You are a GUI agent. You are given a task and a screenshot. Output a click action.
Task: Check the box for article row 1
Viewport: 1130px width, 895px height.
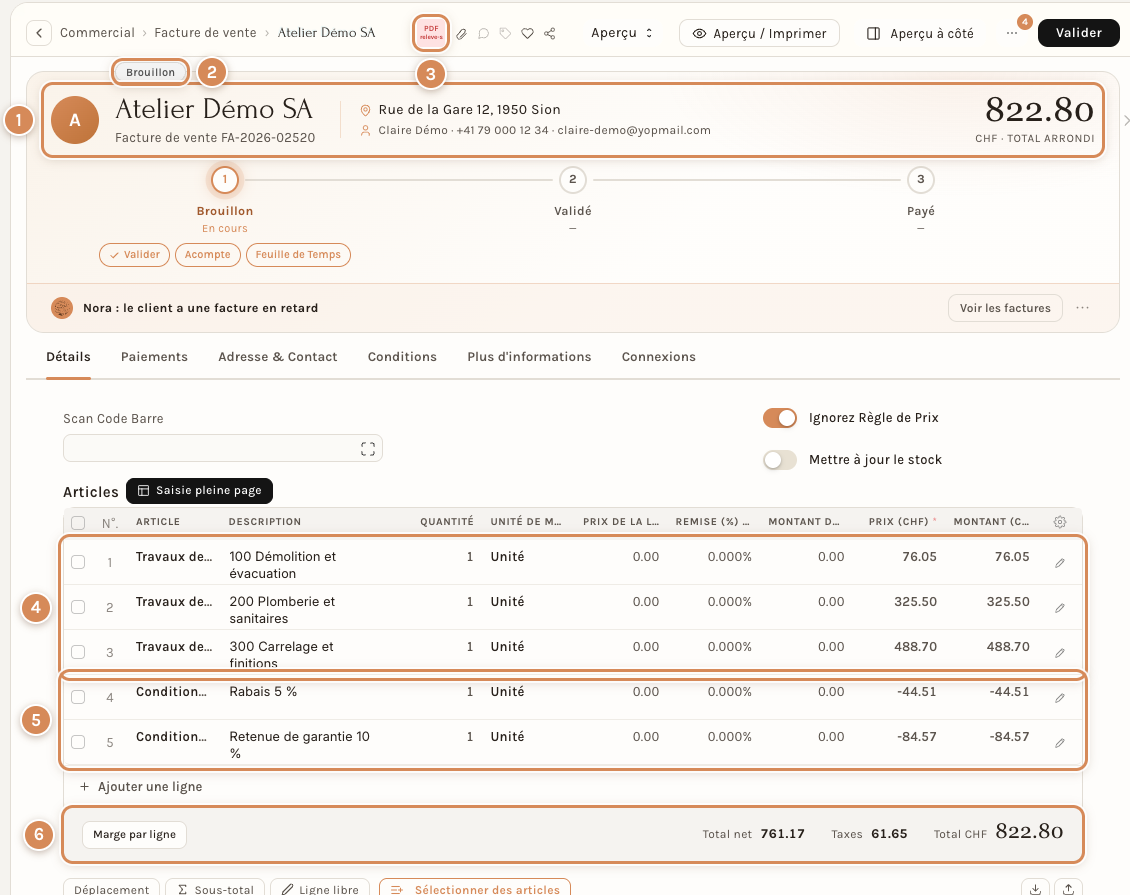click(x=78, y=562)
